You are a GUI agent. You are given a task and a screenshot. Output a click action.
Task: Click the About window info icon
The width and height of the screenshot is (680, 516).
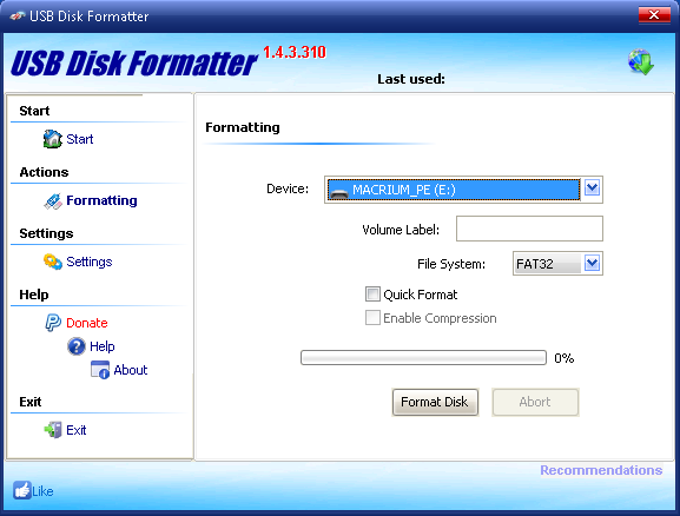click(x=100, y=370)
